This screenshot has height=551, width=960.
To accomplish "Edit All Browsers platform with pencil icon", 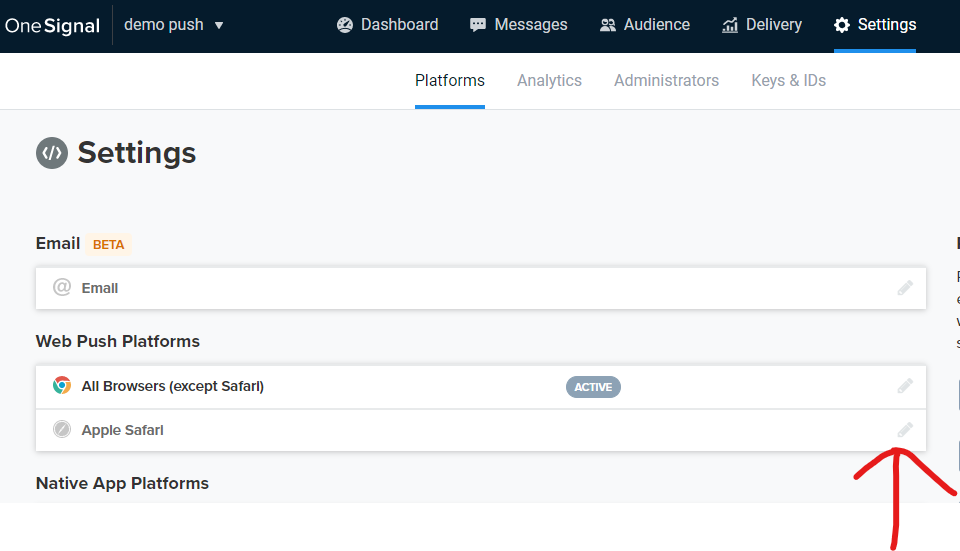I will coord(906,386).
